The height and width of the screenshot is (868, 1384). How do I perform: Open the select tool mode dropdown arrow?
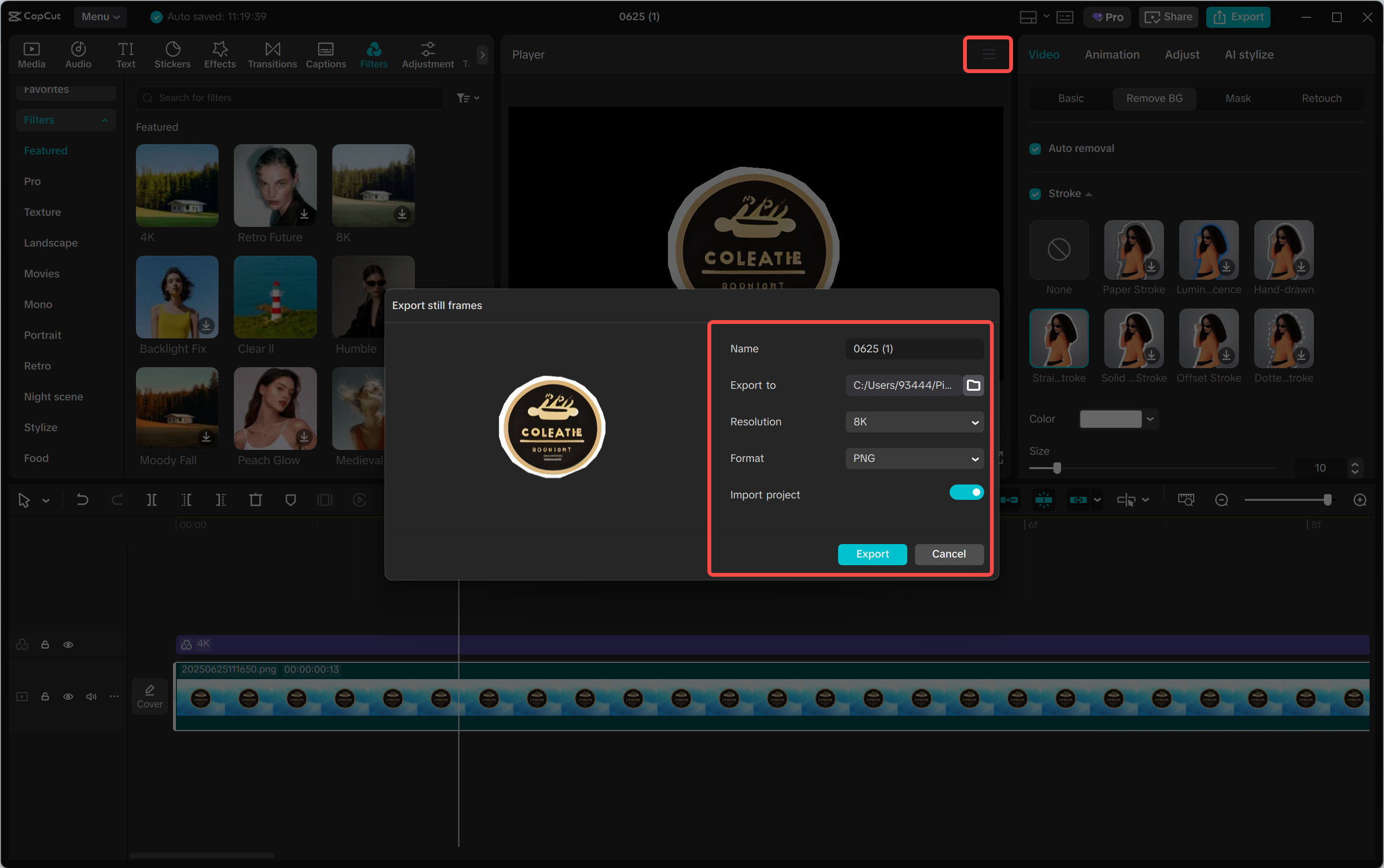click(46, 501)
